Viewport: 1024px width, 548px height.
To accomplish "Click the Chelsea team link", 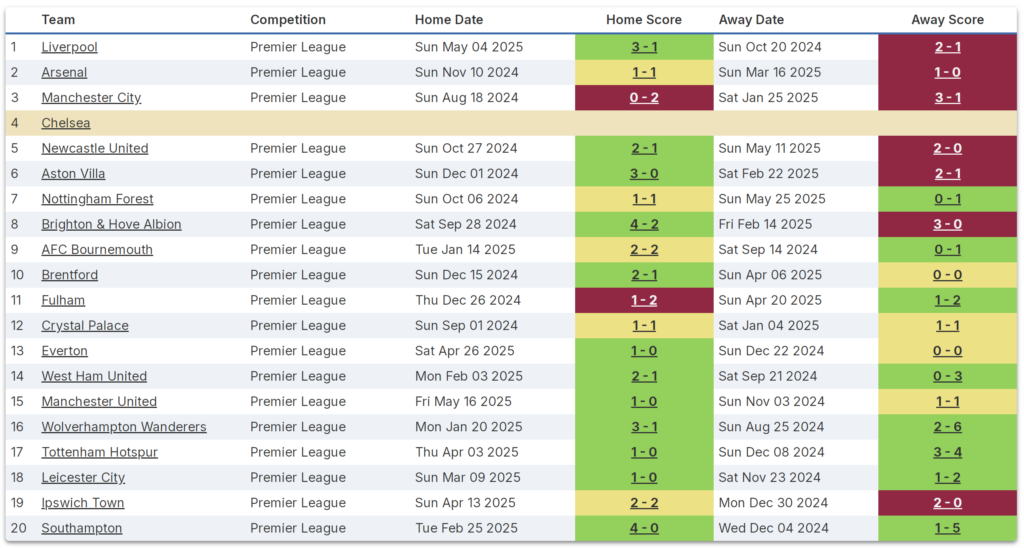I will 66,123.
